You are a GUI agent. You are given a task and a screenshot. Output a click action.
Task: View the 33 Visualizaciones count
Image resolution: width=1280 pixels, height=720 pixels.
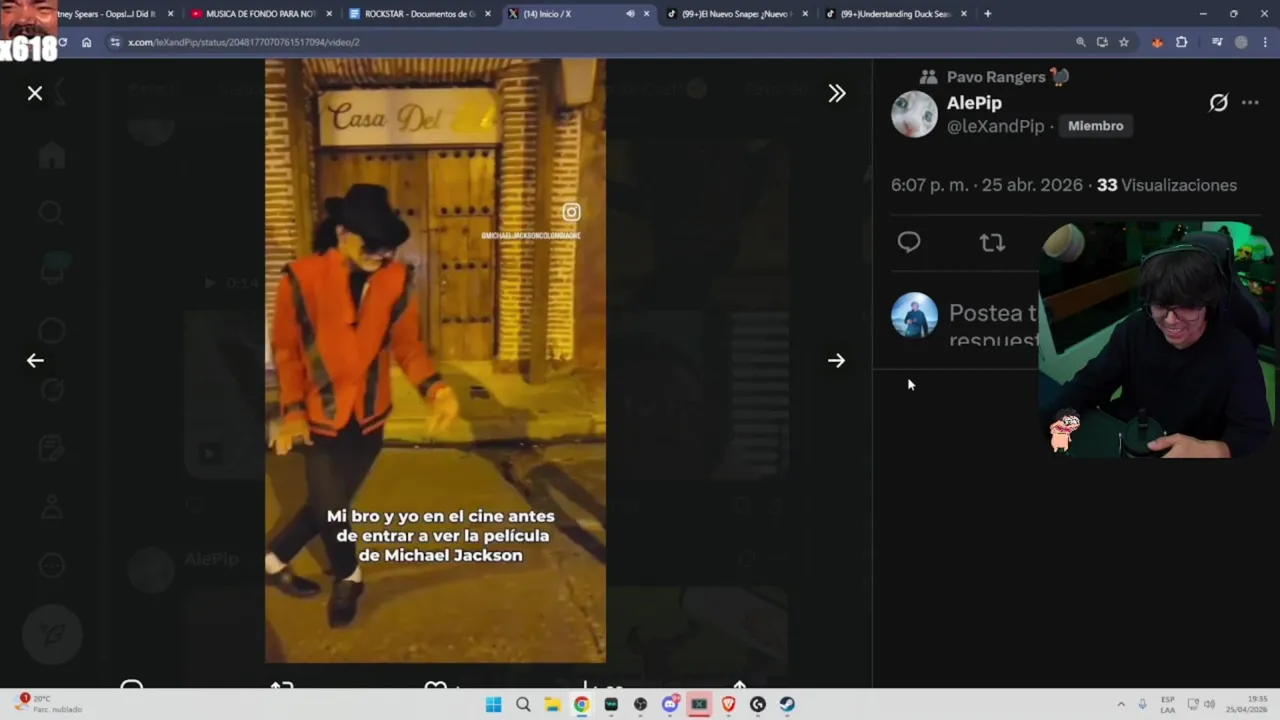pos(1167,185)
